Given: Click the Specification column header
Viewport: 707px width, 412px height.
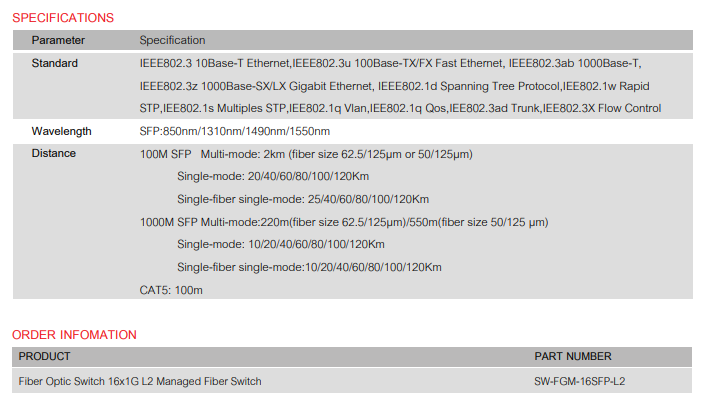Looking at the screenshot, I should (x=172, y=40).
